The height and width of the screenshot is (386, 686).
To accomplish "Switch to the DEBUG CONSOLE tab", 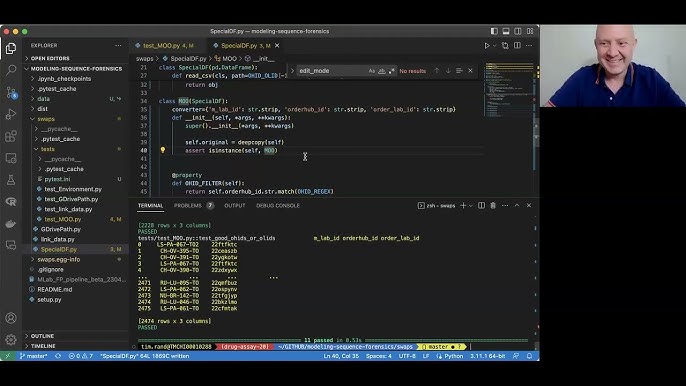I will [278, 205].
